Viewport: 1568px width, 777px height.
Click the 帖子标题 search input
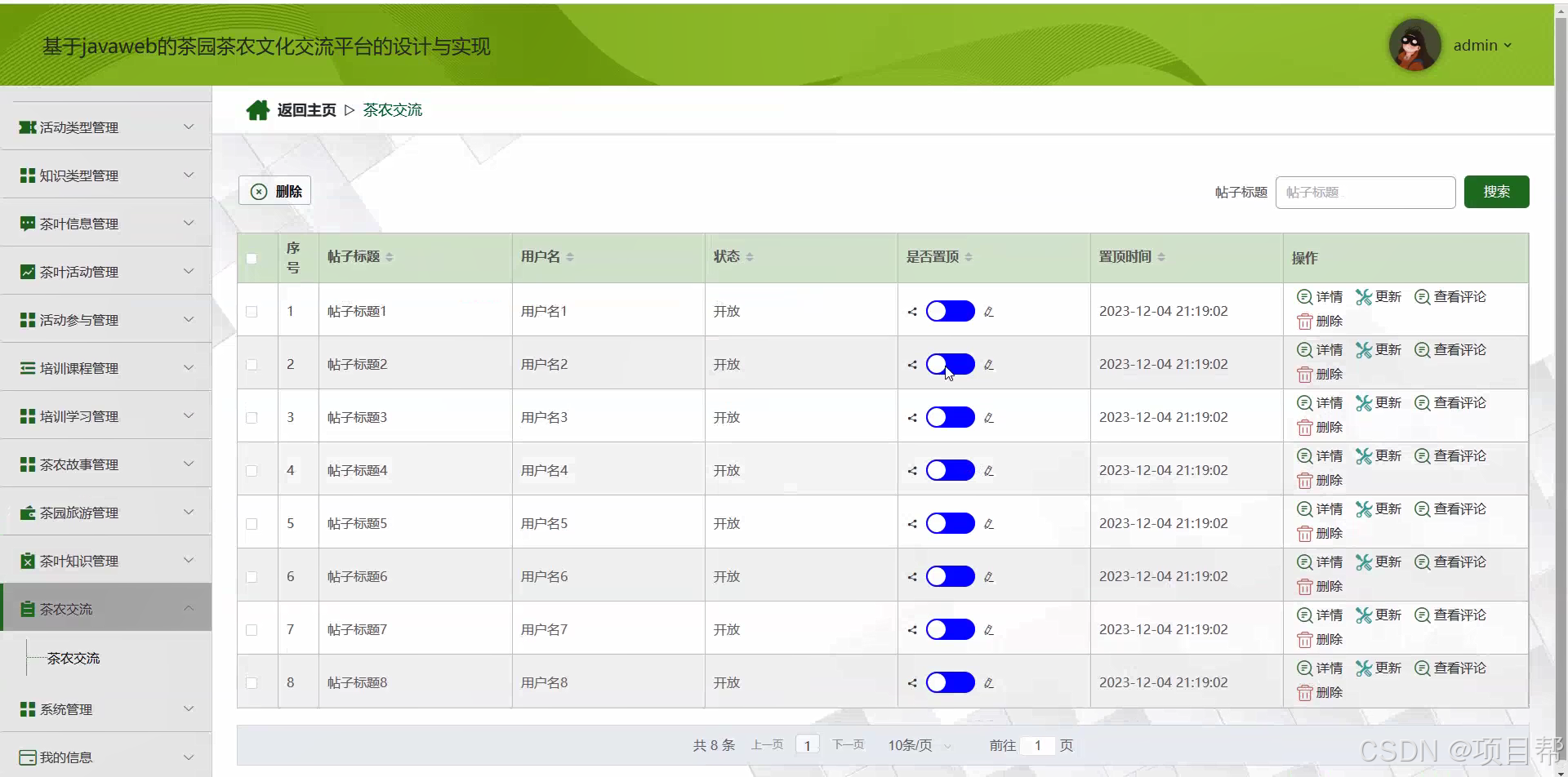tap(1365, 193)
